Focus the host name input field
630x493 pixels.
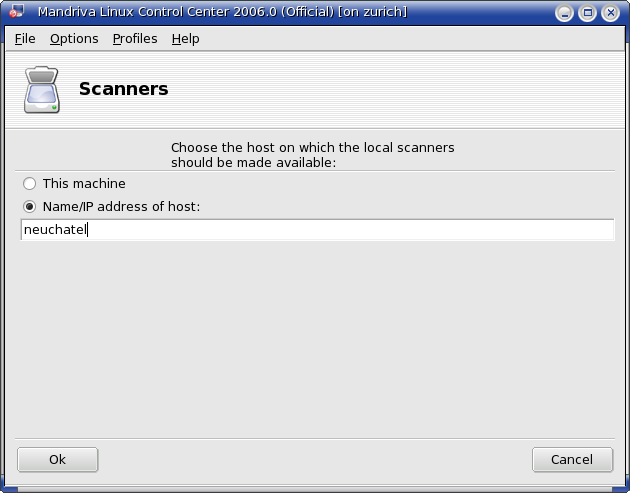[x=317, y=230]
